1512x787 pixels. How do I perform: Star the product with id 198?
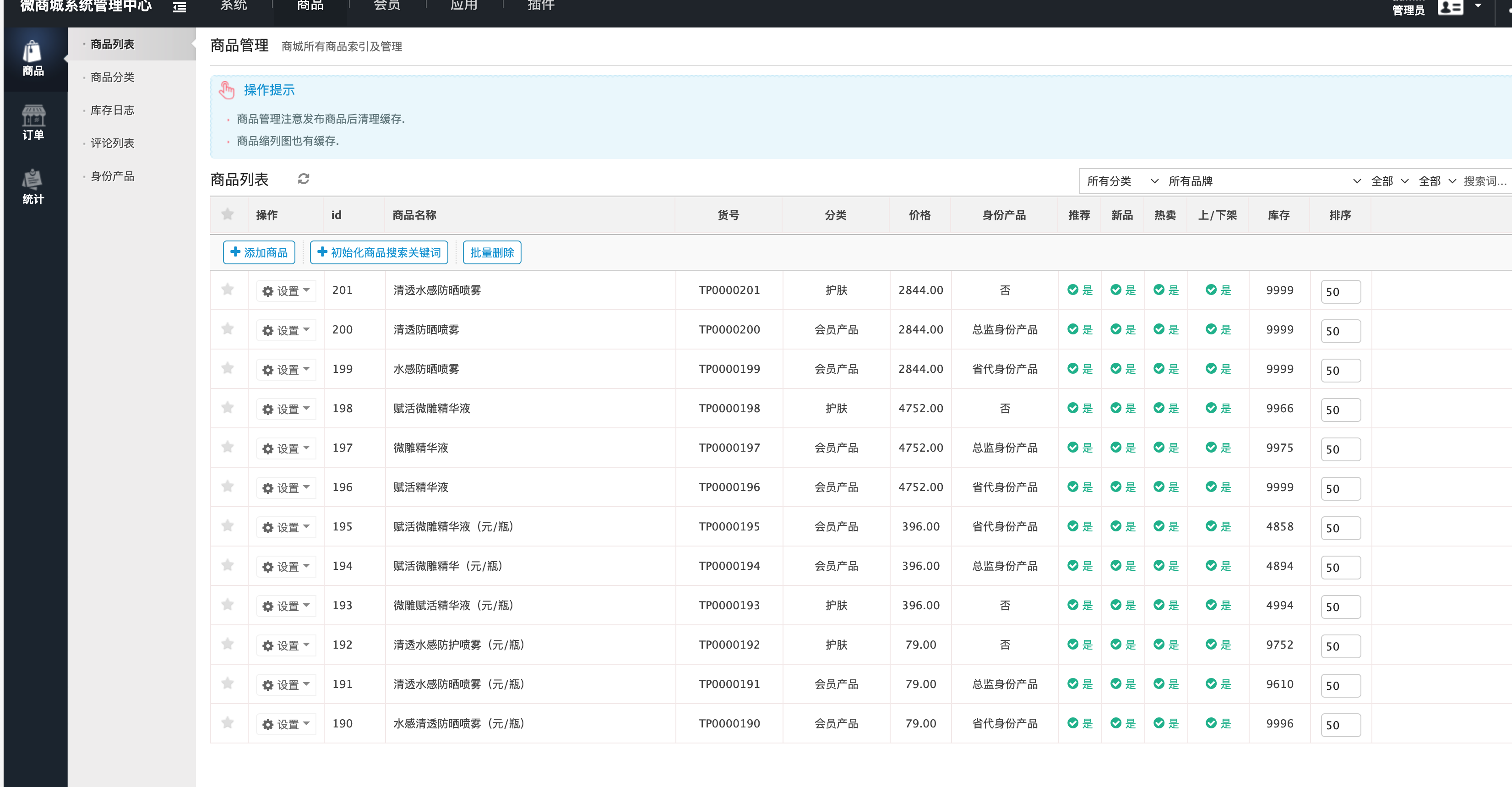pyautogui.click(x=228, y=407)
